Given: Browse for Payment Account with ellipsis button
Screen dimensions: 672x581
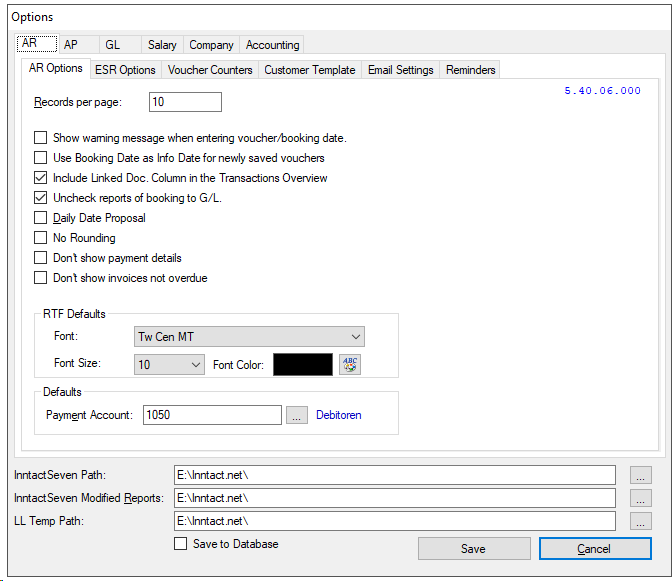Looking at the screenshot, I should click(297, 415).
